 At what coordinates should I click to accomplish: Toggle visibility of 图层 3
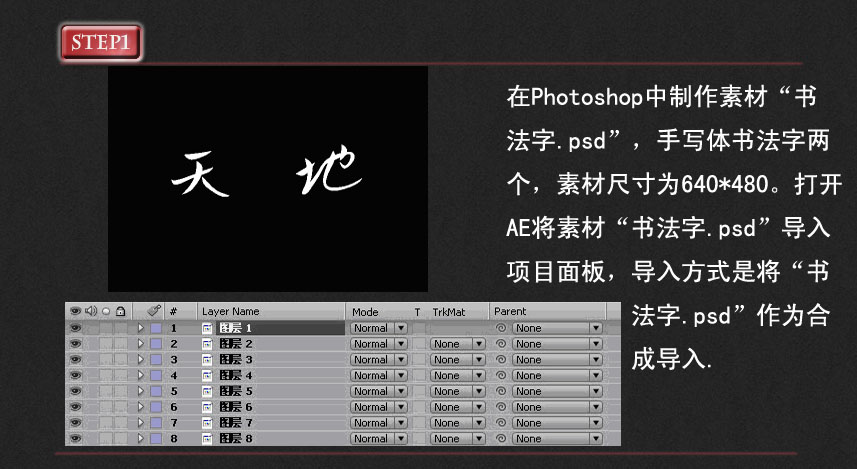click(x=75, y=360)
